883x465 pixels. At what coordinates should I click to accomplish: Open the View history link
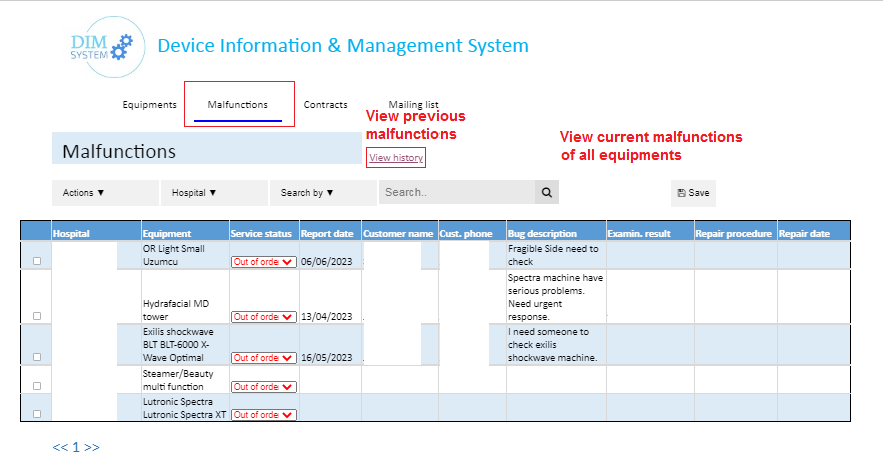coord(396,158)
